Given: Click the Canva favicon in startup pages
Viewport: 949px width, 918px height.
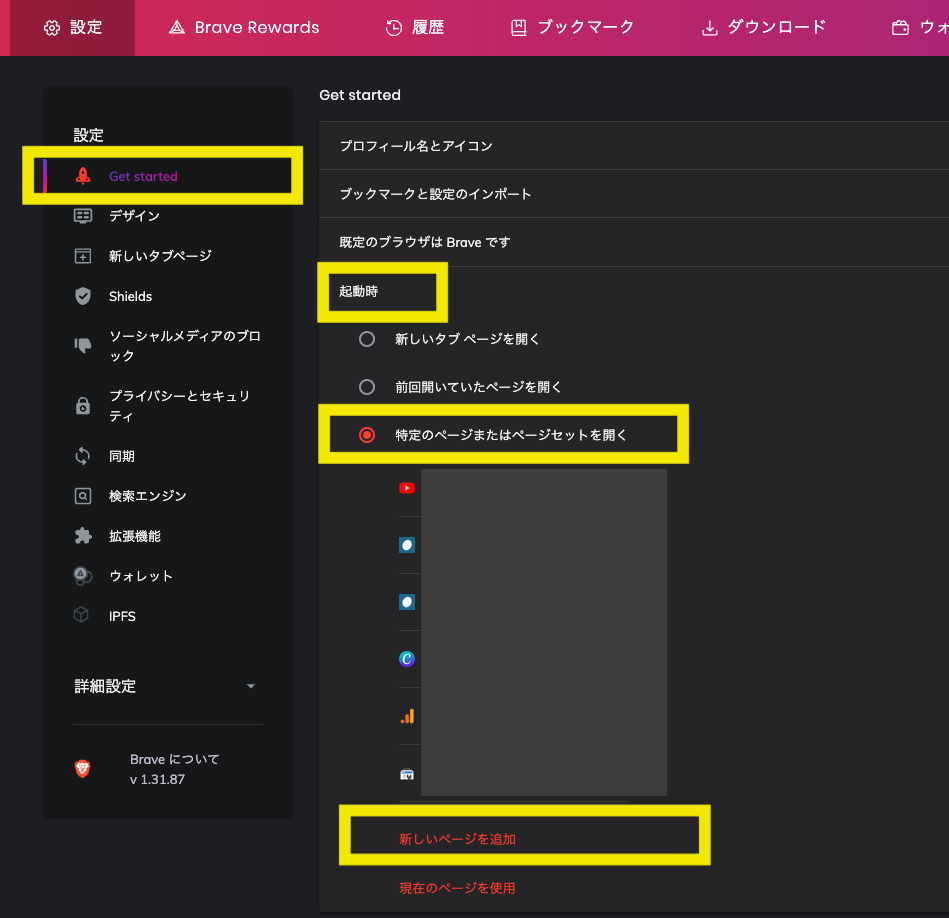Looking at the screenshot, I should pyautogui.click(x=407, y=658).
